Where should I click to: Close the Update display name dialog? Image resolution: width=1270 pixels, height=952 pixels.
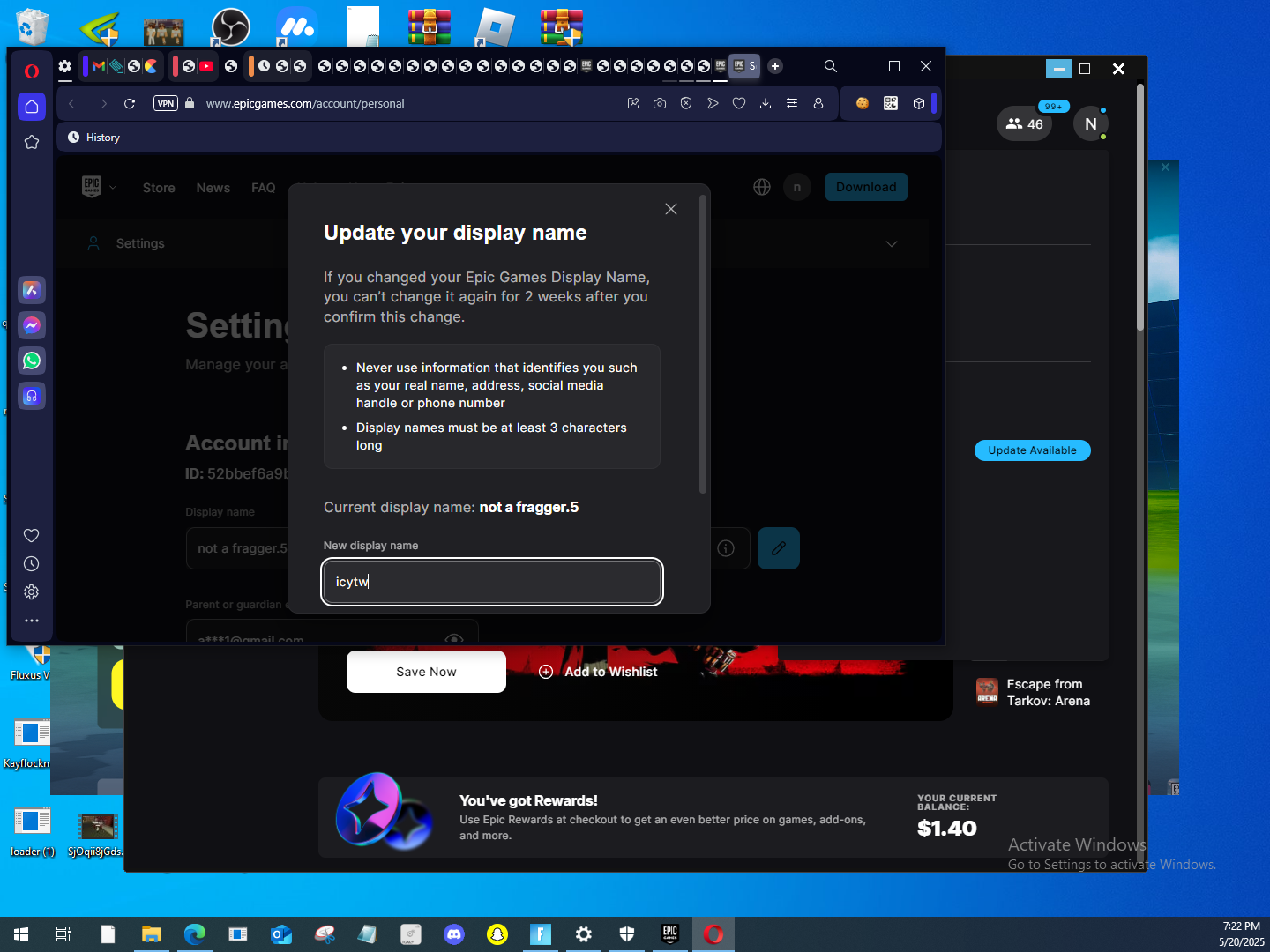tap(671, 209)
